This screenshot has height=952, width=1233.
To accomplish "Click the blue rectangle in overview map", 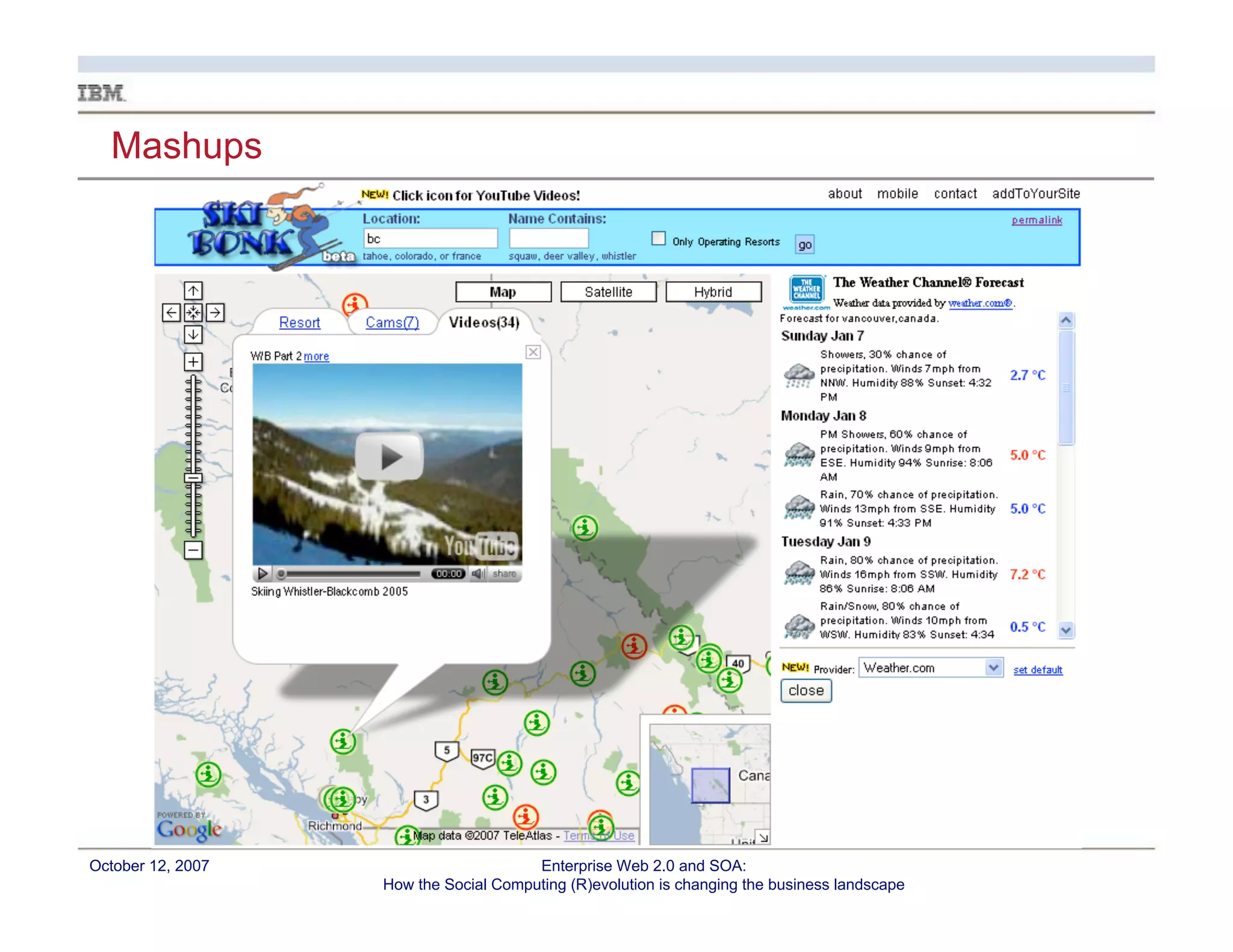I will tap(710, 785).
